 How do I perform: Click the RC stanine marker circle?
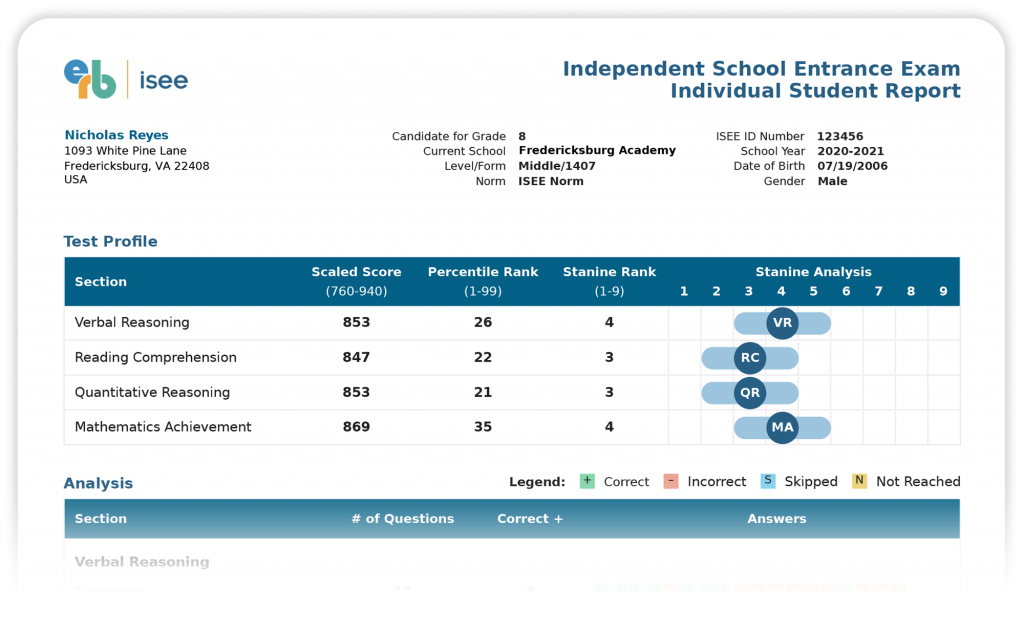click(750, 358)
